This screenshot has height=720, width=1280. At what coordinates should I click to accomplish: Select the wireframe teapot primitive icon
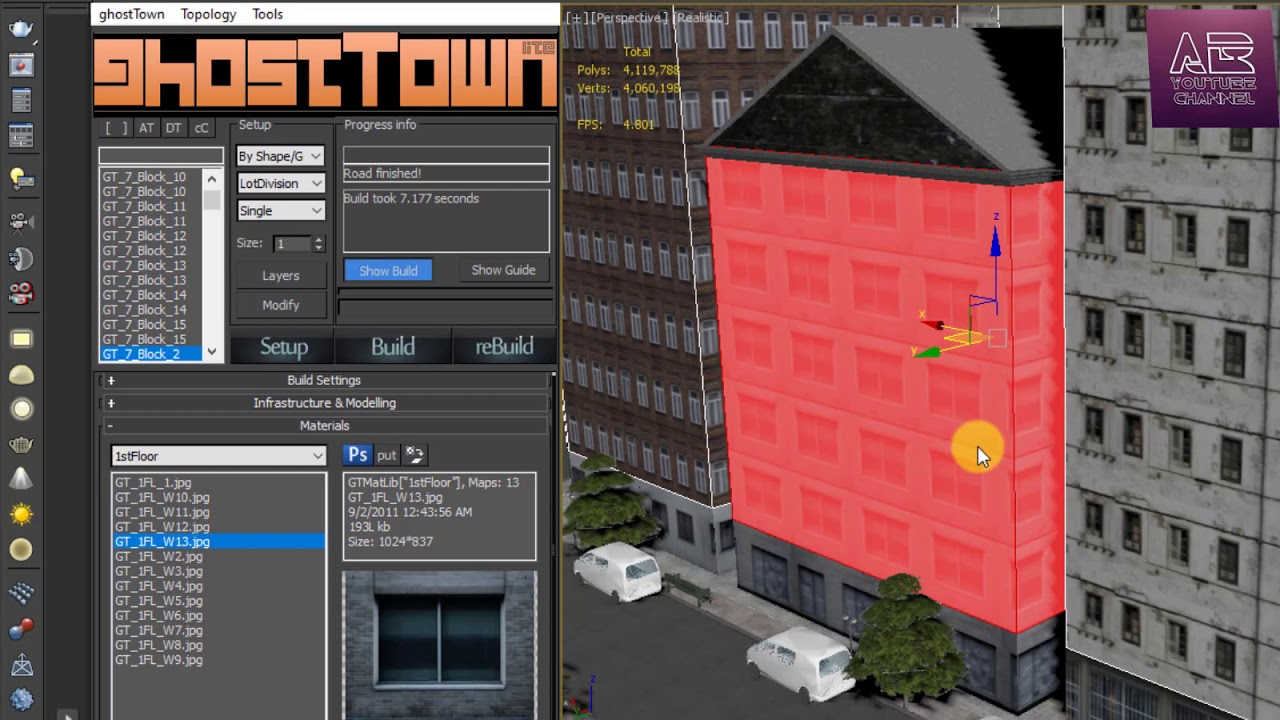[21, 444]
